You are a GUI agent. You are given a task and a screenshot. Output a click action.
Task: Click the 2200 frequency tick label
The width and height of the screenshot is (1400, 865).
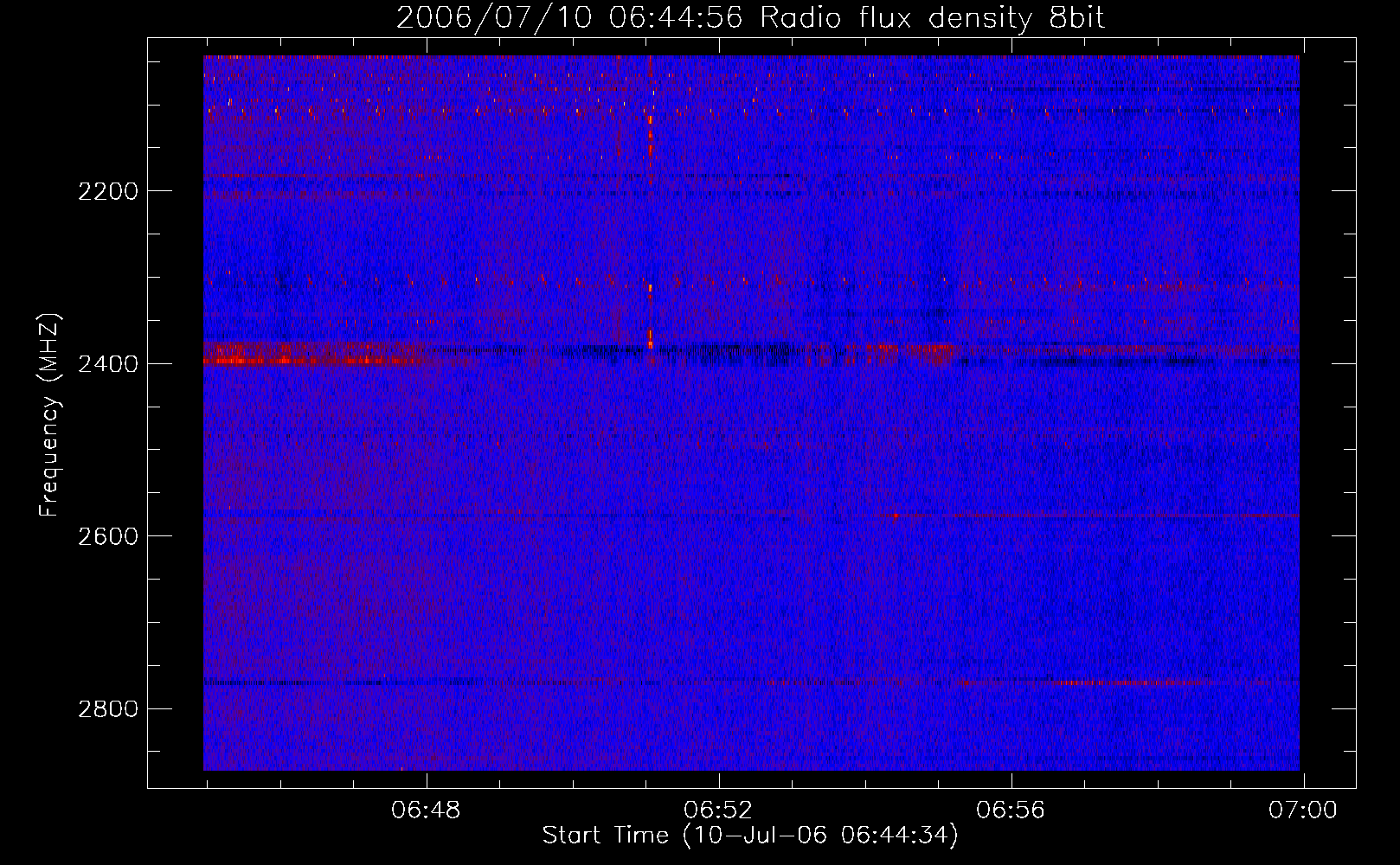click(x=108, y=191)
